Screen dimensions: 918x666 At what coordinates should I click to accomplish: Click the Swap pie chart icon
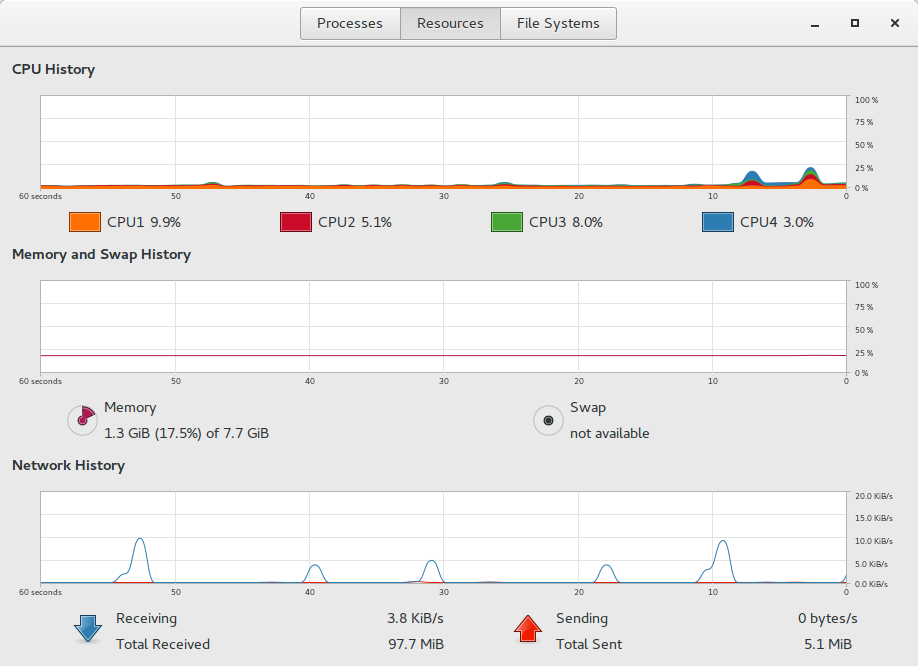[548, 421]
